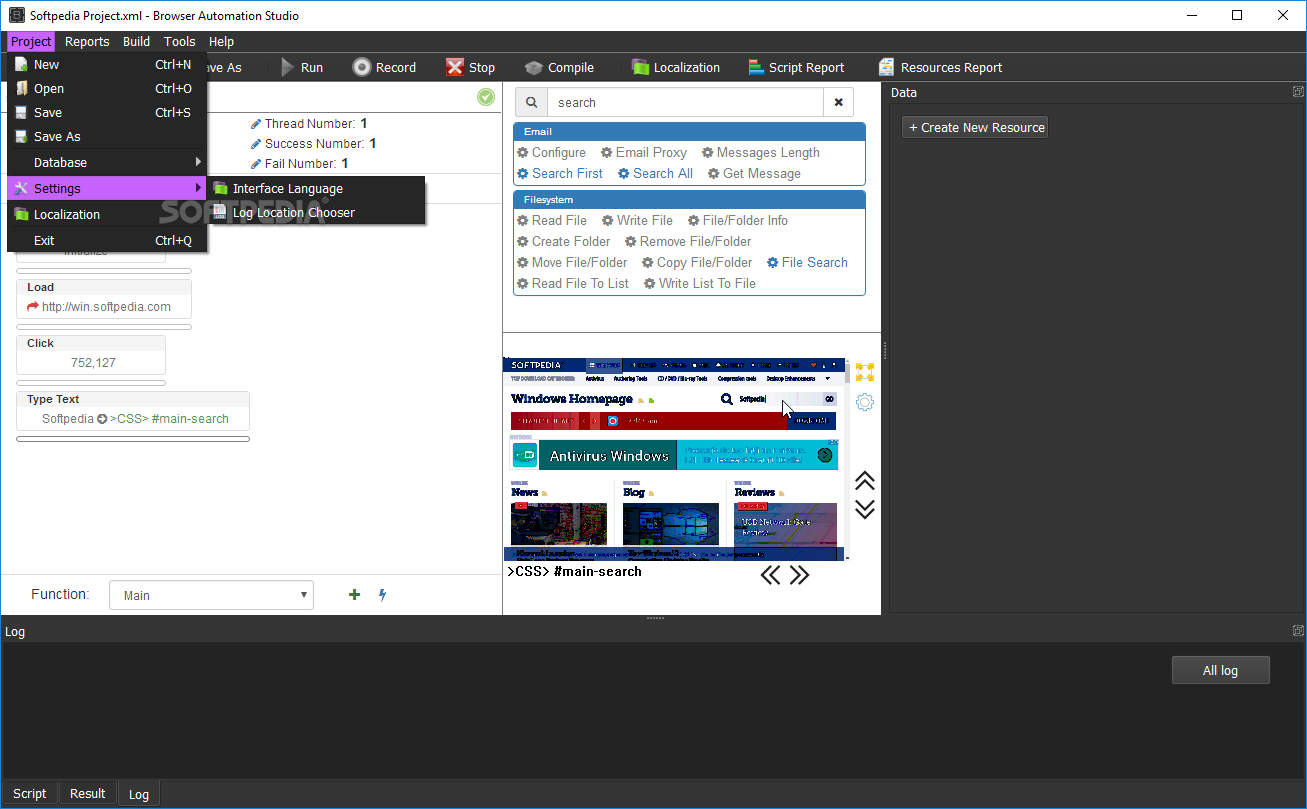The height and width of the screenshot is (809, 1307).
Task: Click the All log button
Action: 1220,671
